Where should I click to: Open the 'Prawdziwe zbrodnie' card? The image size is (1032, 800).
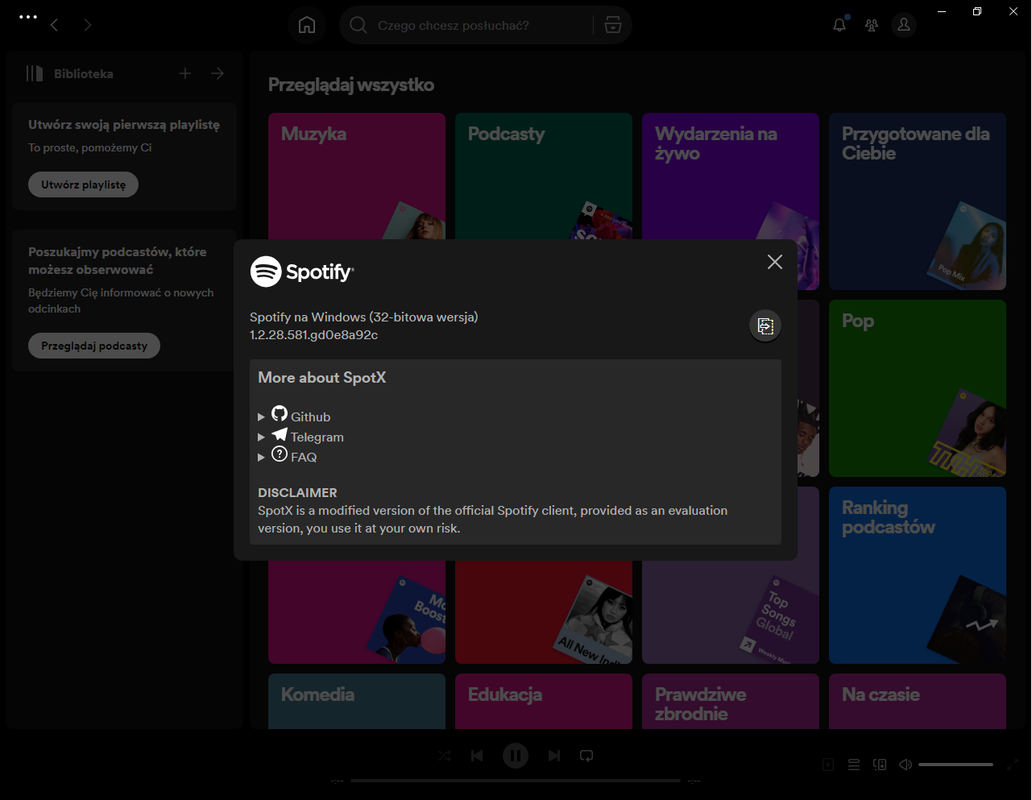click(x=730, y=701)
